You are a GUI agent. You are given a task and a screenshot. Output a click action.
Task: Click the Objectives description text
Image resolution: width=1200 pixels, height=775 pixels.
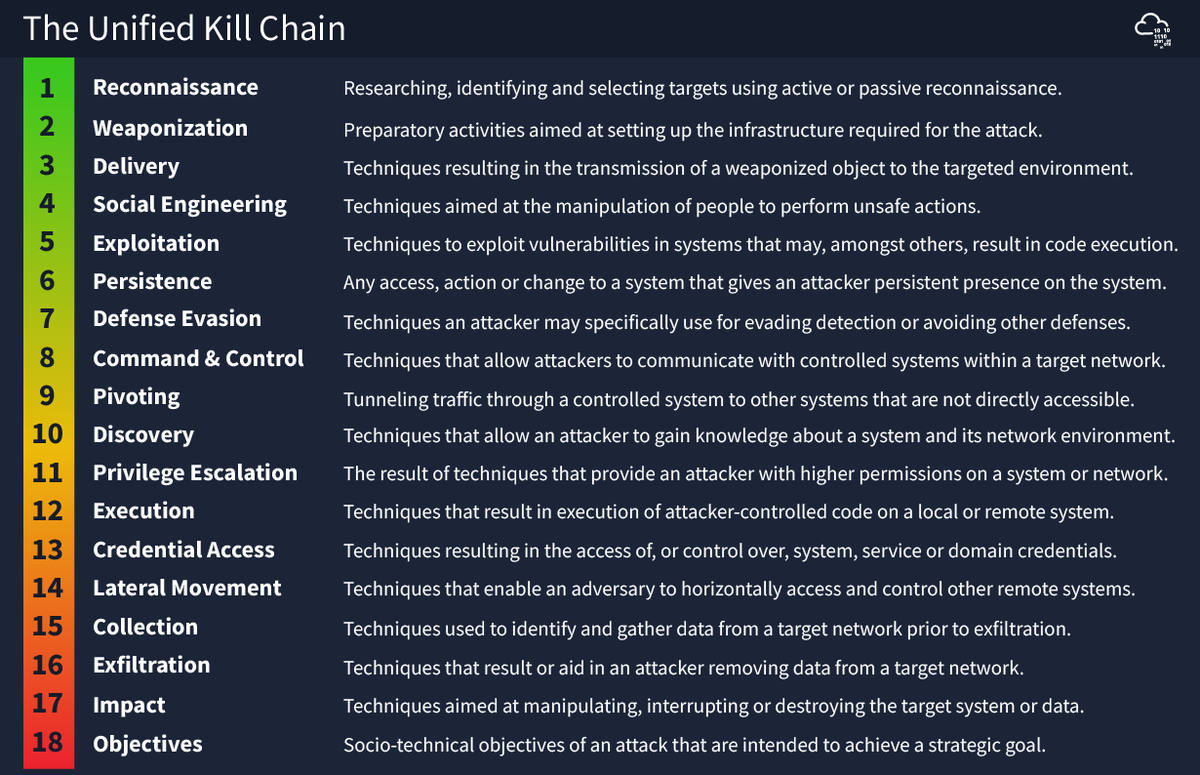click(695, 745)
